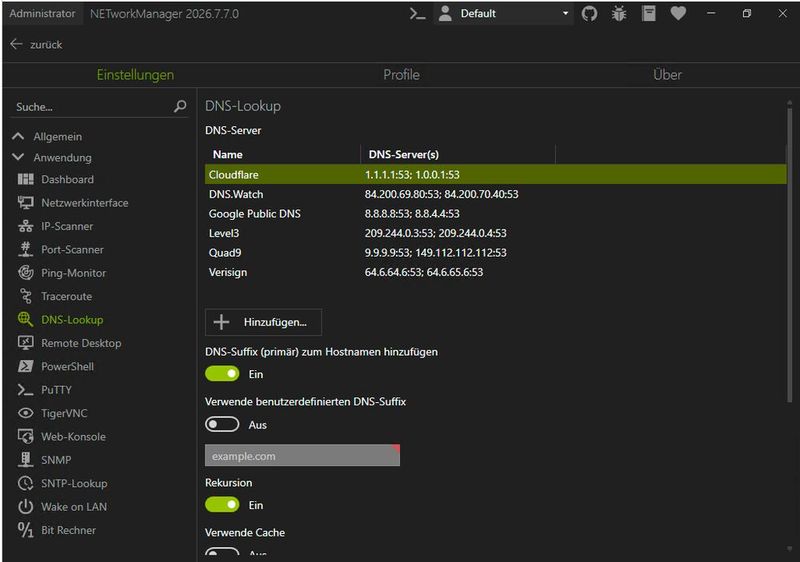This screenshot has width=800, height=562.
Task: Select the TigerVNC eye icon
Action: [x=26, y=413]
